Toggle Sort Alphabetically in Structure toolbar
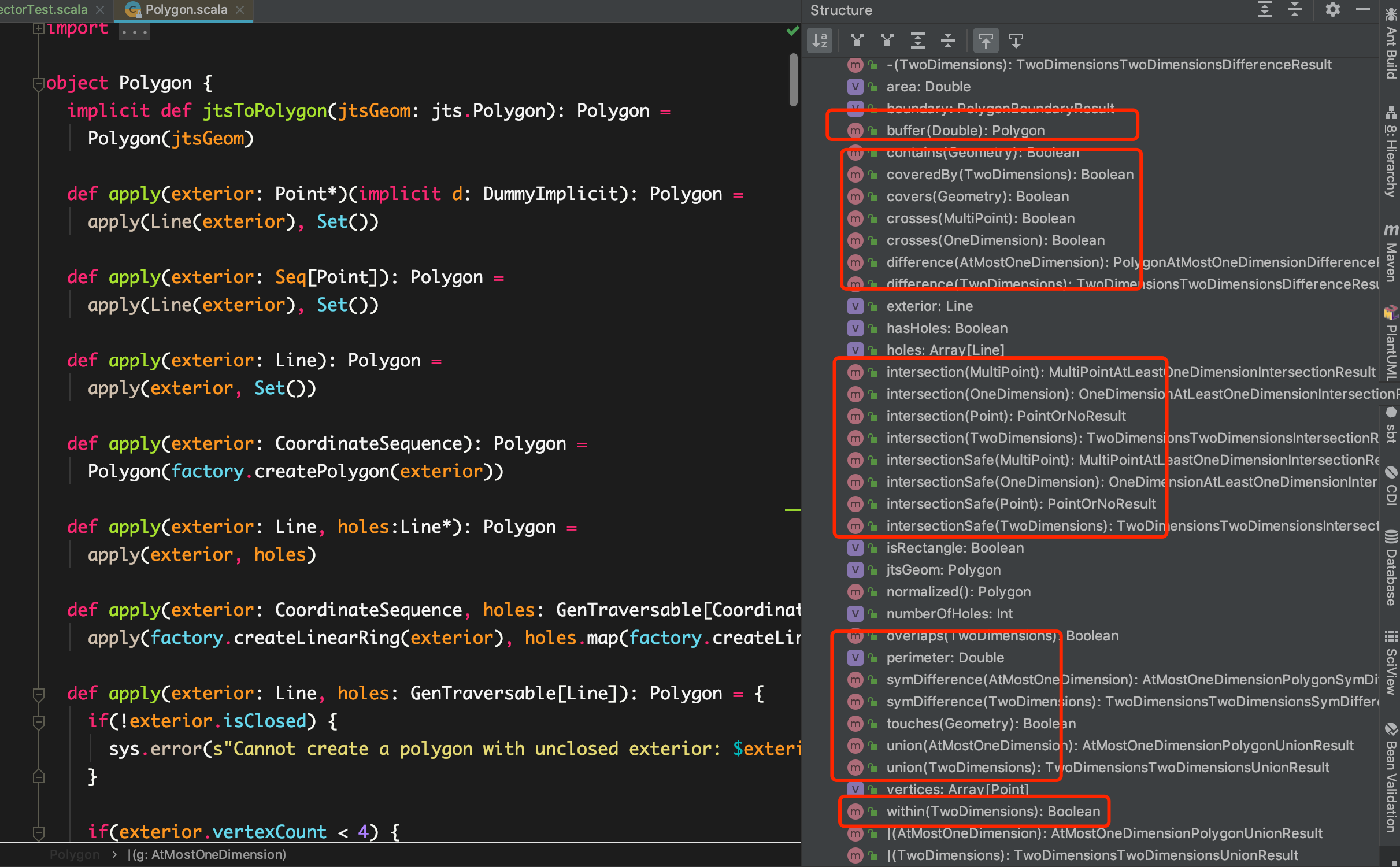1400x867 pixels. tap(820, 40)
